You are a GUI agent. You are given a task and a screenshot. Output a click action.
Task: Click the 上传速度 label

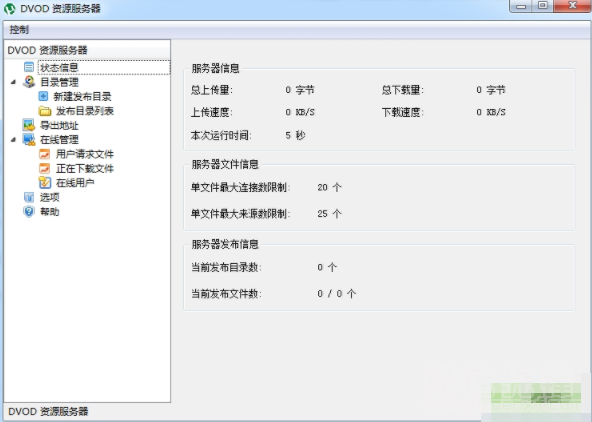pyautogui.click(x=212, y=112)
